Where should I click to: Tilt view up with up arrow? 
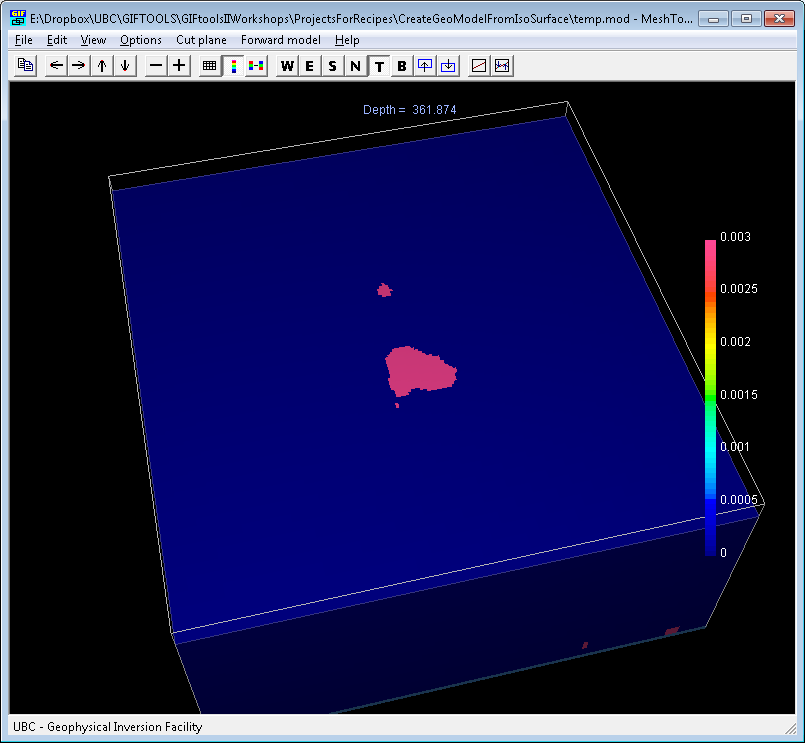[102, 66]
